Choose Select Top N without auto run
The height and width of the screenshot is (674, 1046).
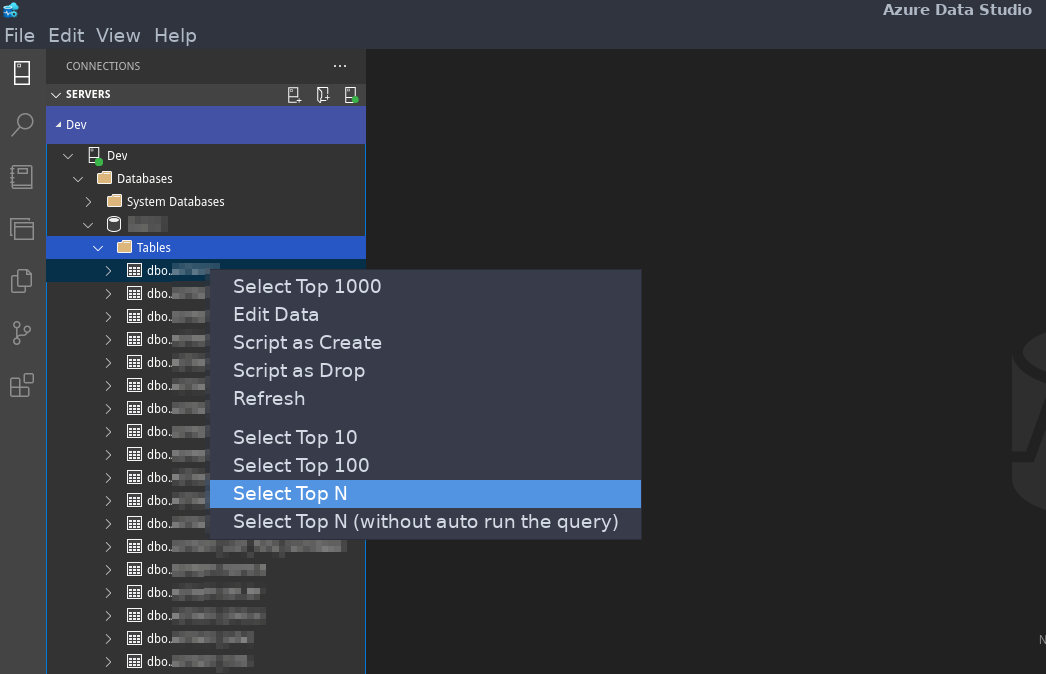pyautogui.click(x=426, y=521)
